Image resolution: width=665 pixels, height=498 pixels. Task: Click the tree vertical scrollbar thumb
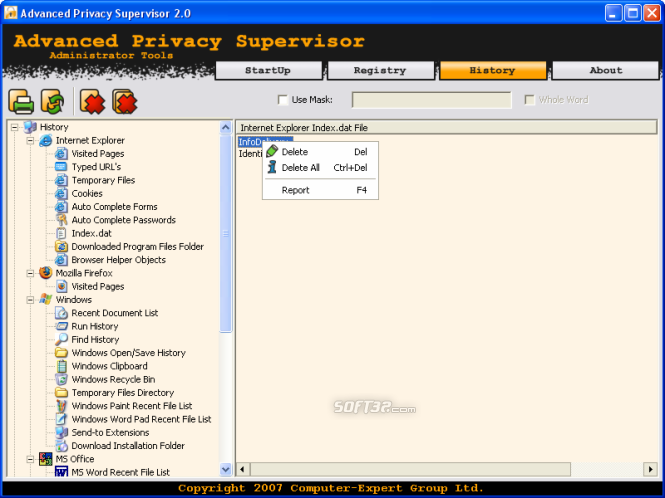(x=226, y=233)
